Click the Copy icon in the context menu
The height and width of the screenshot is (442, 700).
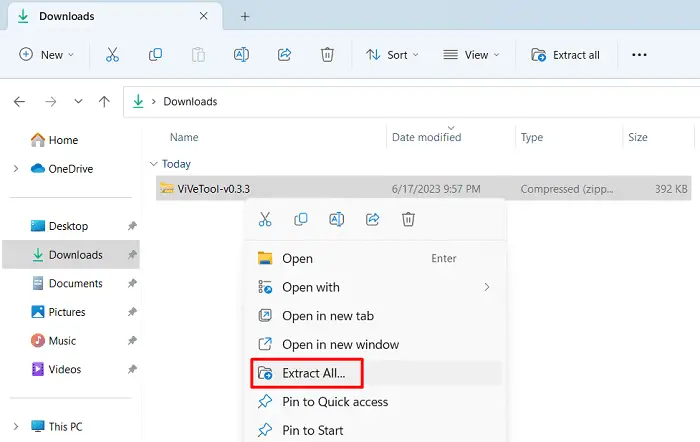[301, 219]
